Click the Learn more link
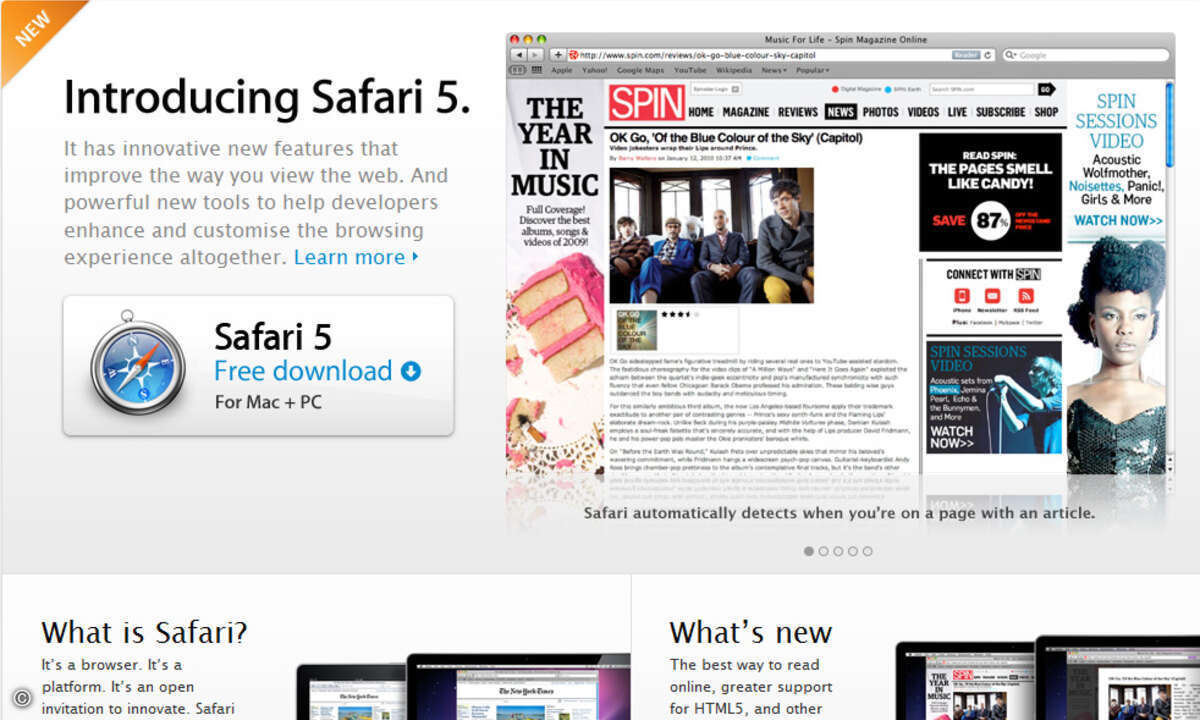 [356, 257]
